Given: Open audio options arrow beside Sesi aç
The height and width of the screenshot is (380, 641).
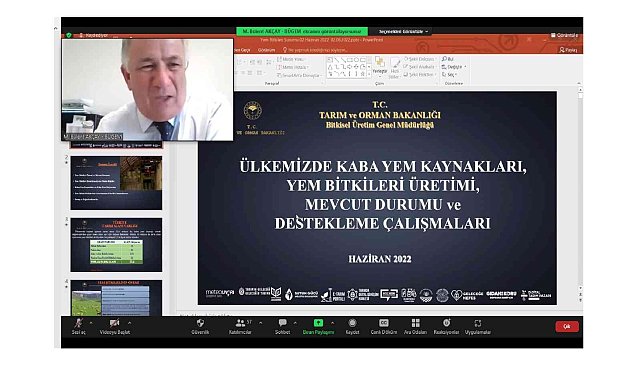Looking at the screenshot, I should pos(91,323).
